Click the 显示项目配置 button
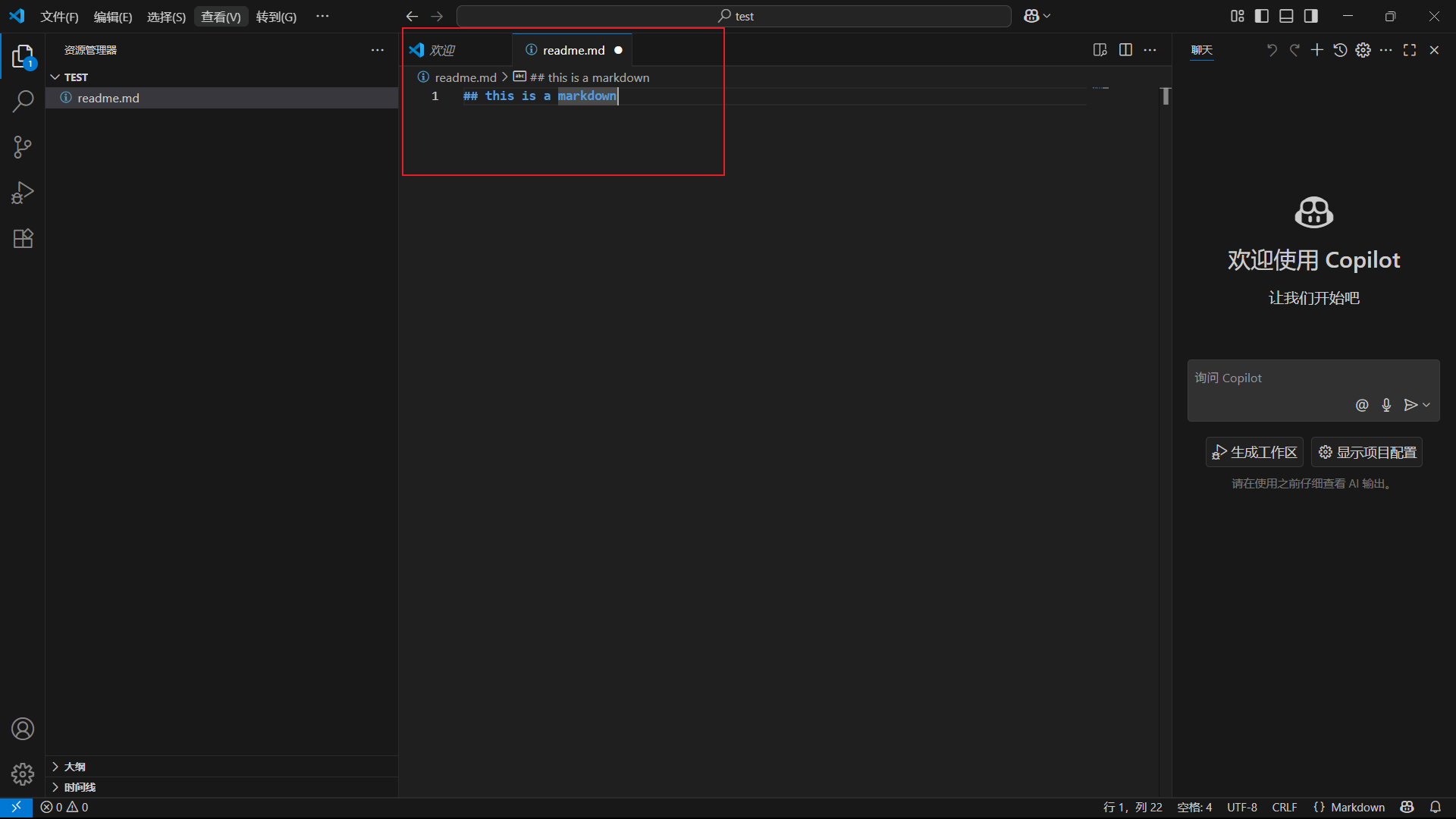This screenshot has width=1456, height=819. 1367,453
